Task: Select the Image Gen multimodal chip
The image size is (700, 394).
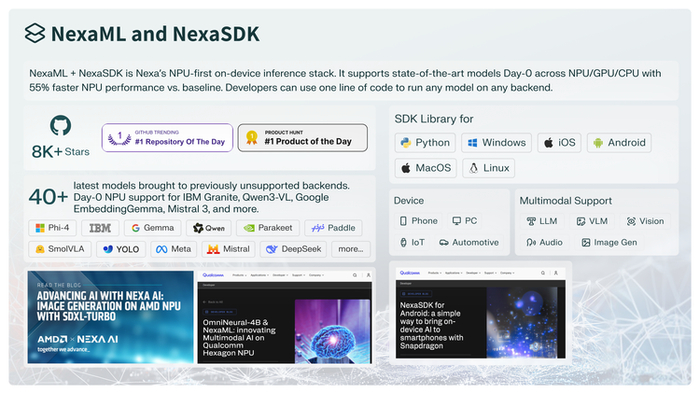Action: (x=609, y=242)
